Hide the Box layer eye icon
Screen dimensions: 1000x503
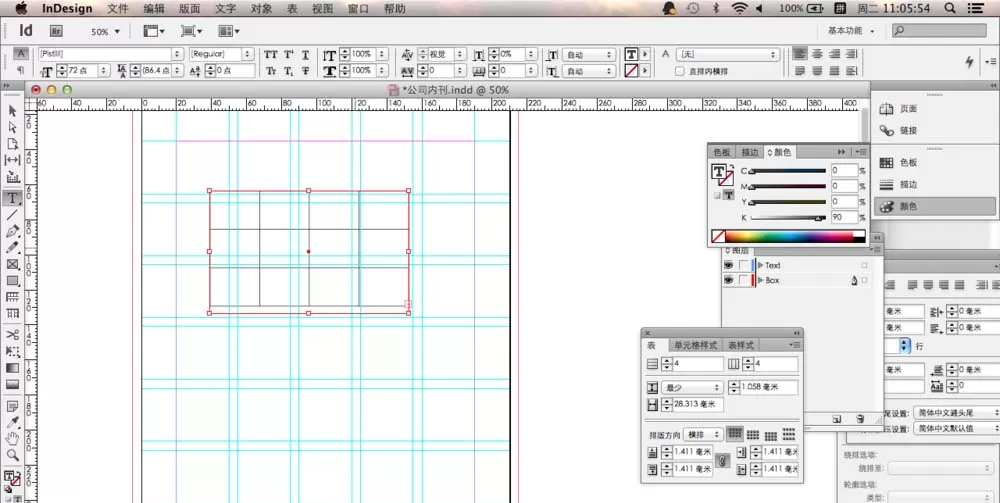pos(728,280)
